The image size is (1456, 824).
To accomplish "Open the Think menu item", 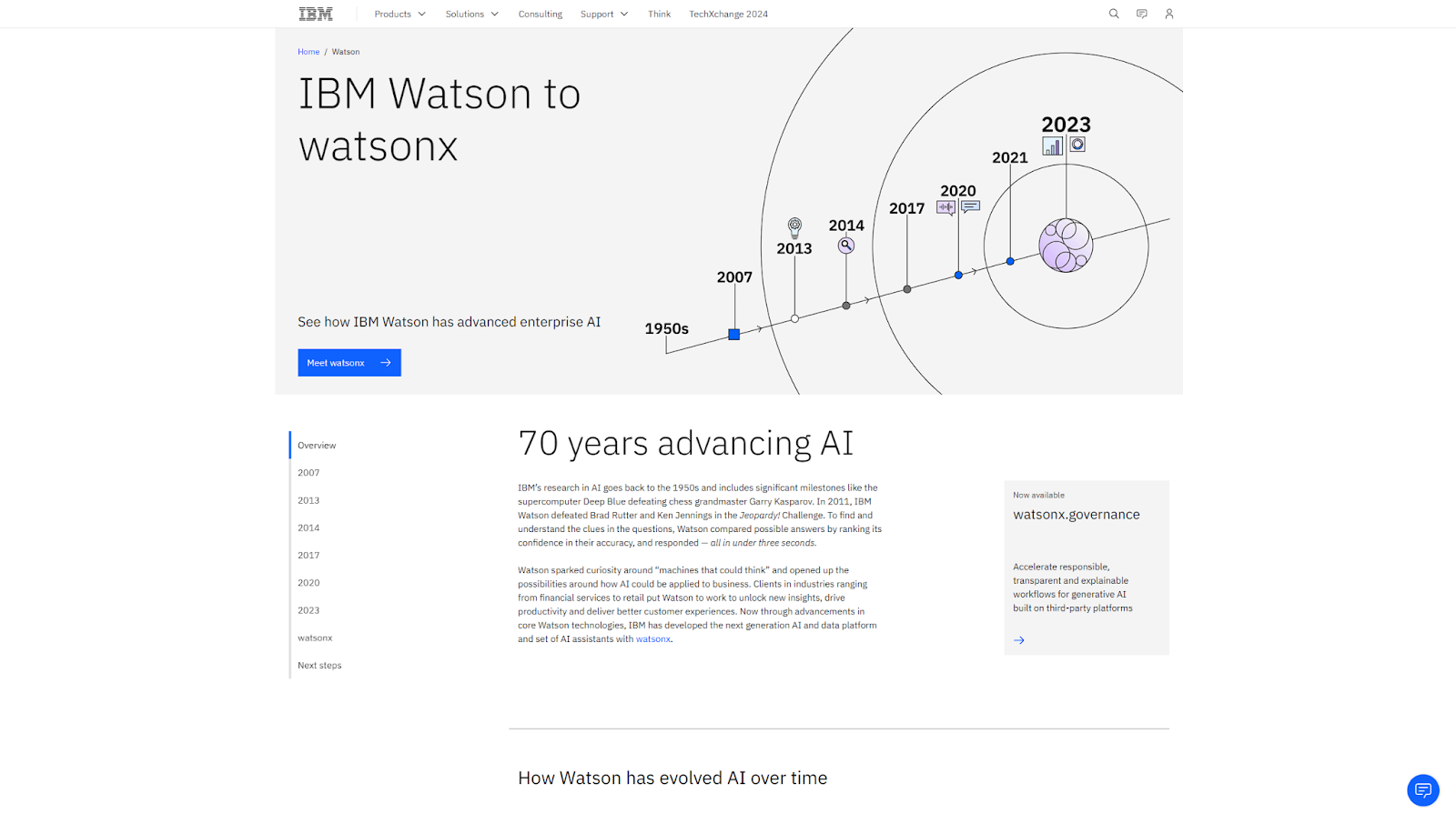I will 659,14.
